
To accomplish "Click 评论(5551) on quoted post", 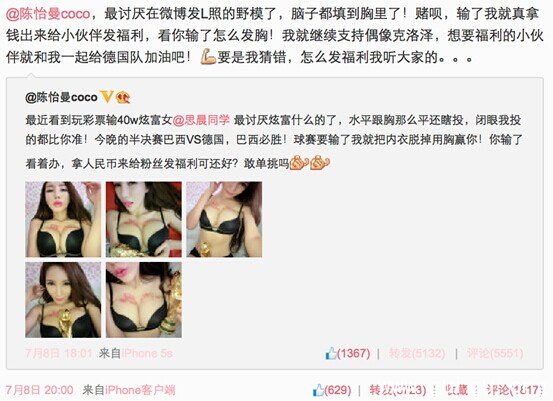I will [x=495, y=353].
